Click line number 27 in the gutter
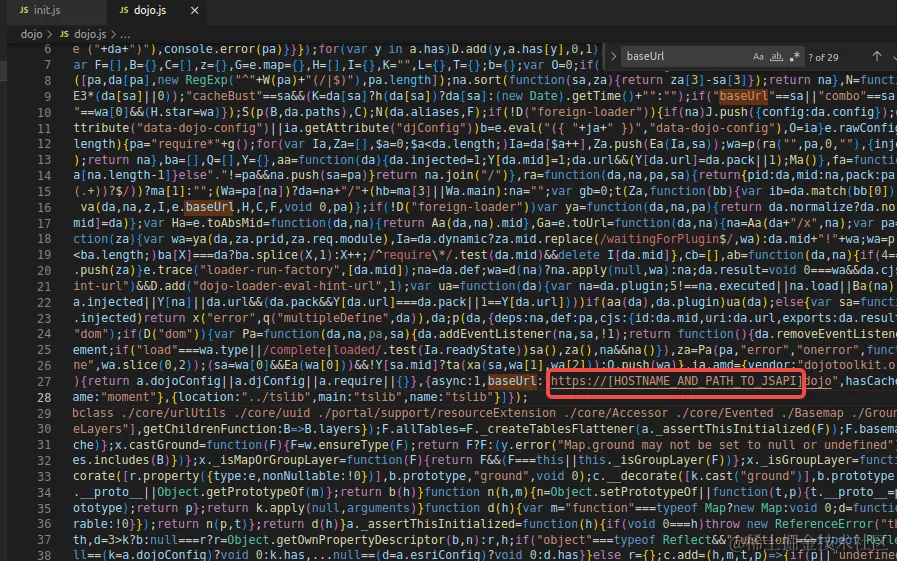The image size is (897, 561). click(45, 381)
